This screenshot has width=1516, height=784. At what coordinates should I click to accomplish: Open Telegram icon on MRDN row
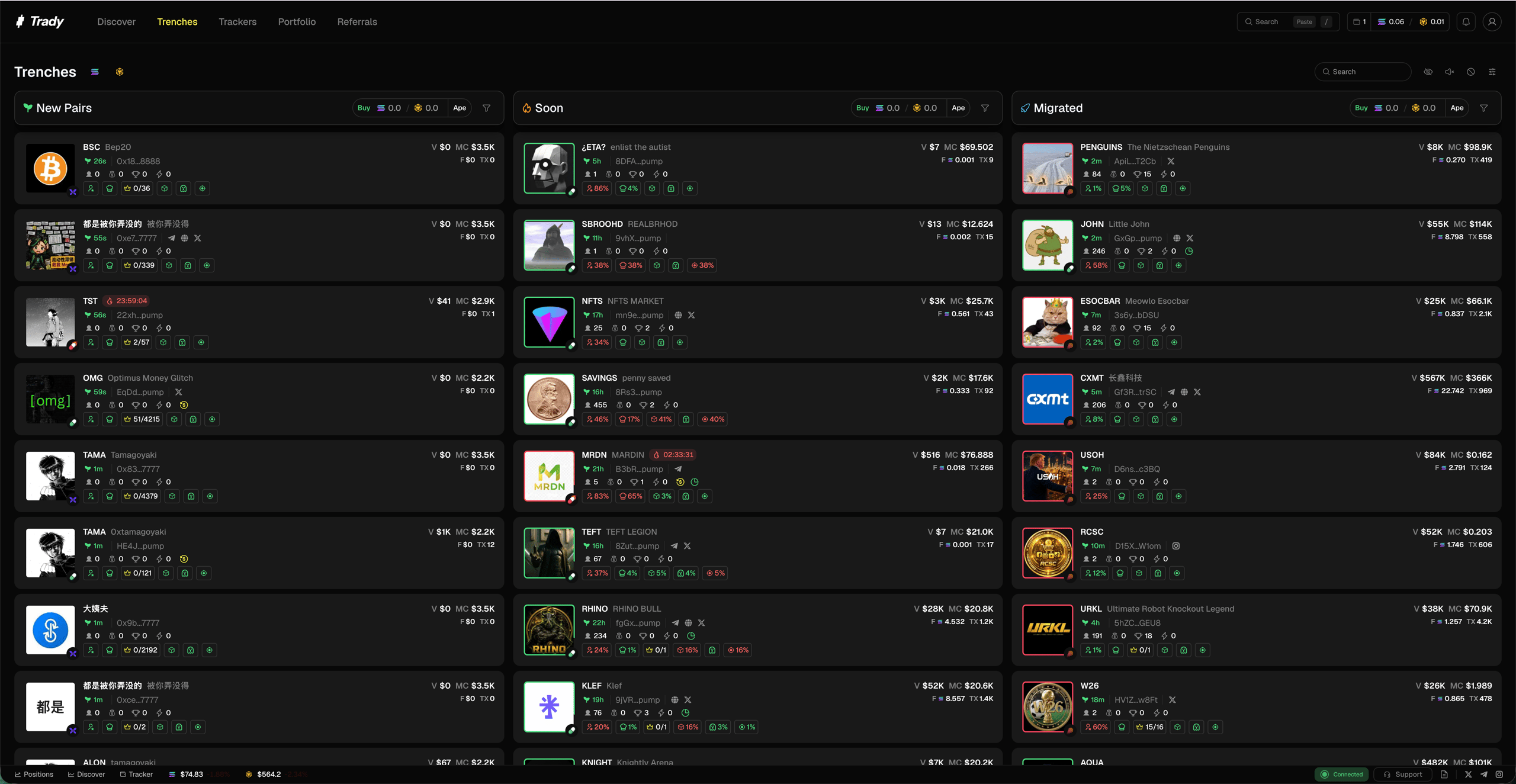point(678,469)
